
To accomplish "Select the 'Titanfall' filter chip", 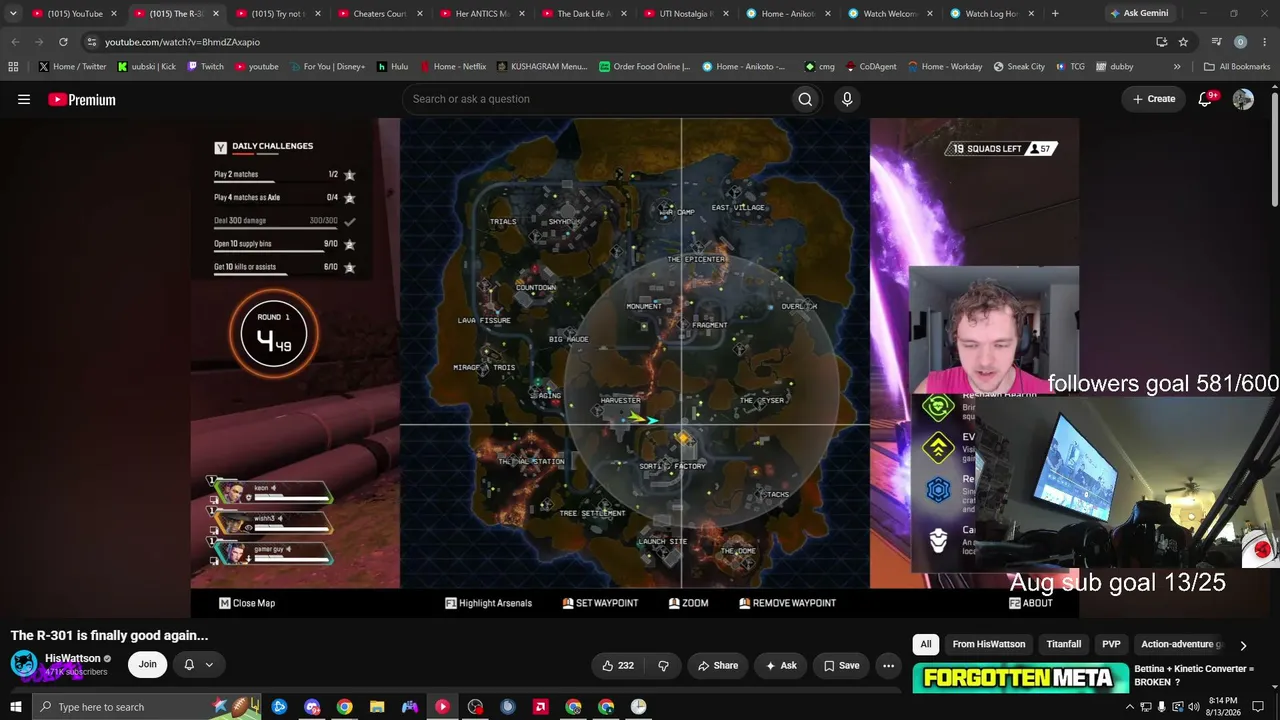I will tap(1064, 645).
